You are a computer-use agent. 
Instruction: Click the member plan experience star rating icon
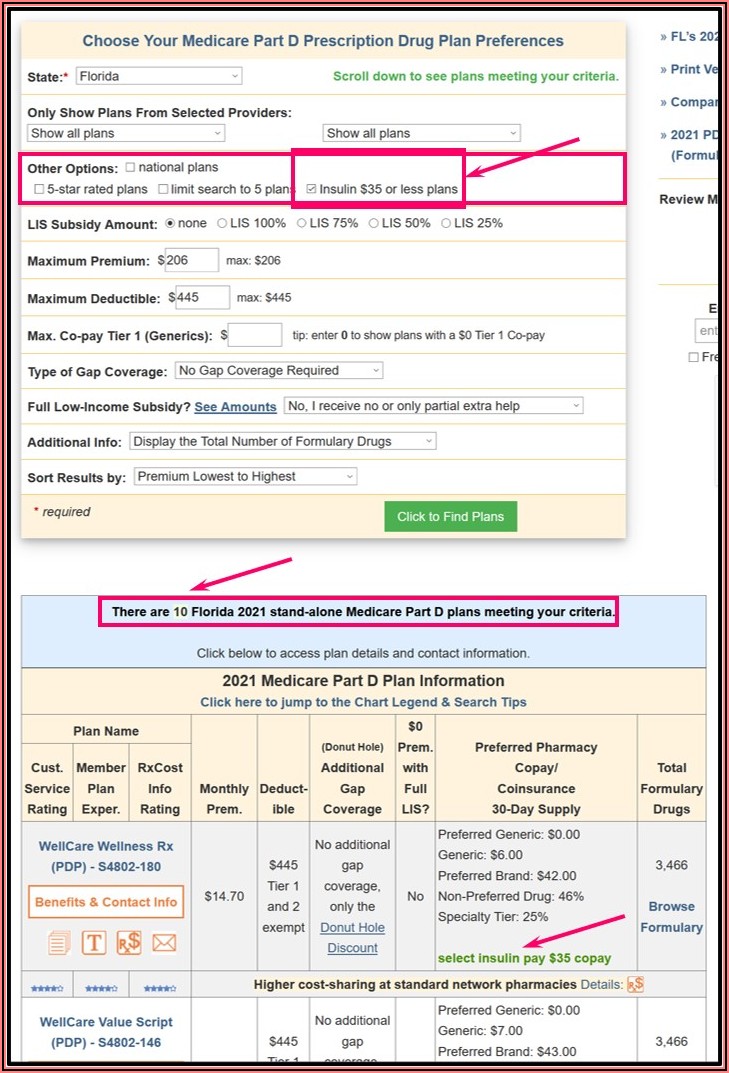point(101,988)
